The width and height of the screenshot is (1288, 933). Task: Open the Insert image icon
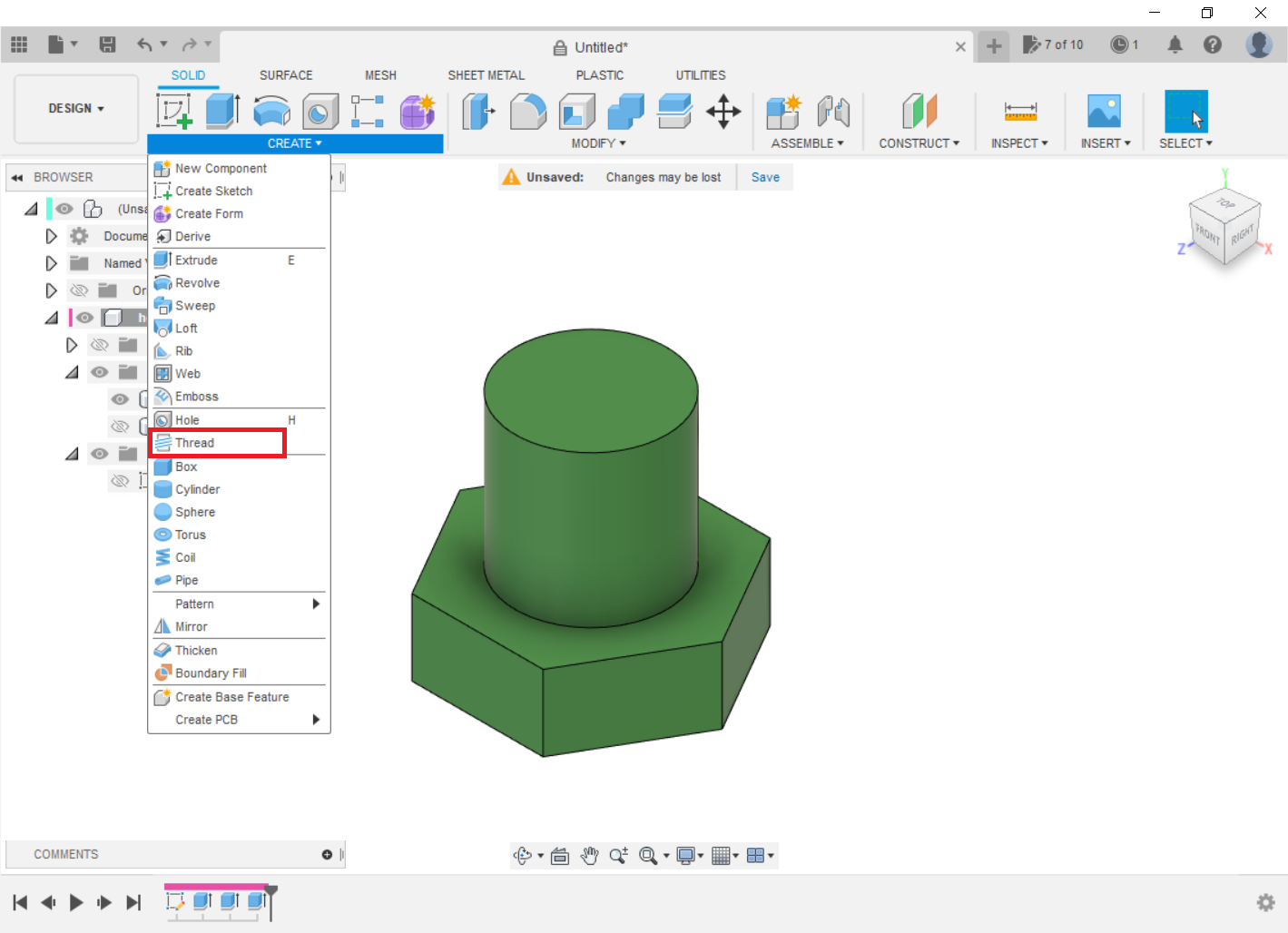1104,112
